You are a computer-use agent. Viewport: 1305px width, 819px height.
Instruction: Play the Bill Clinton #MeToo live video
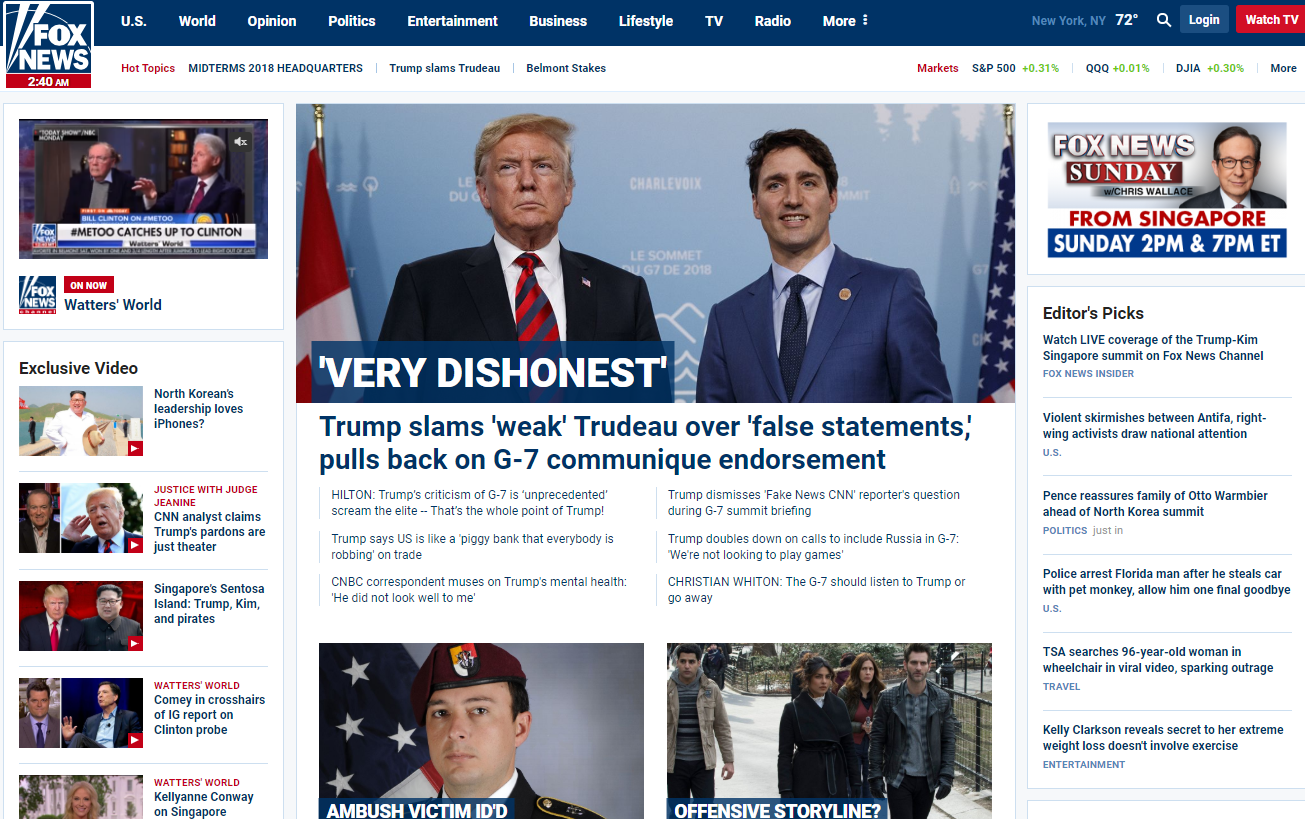143,189
